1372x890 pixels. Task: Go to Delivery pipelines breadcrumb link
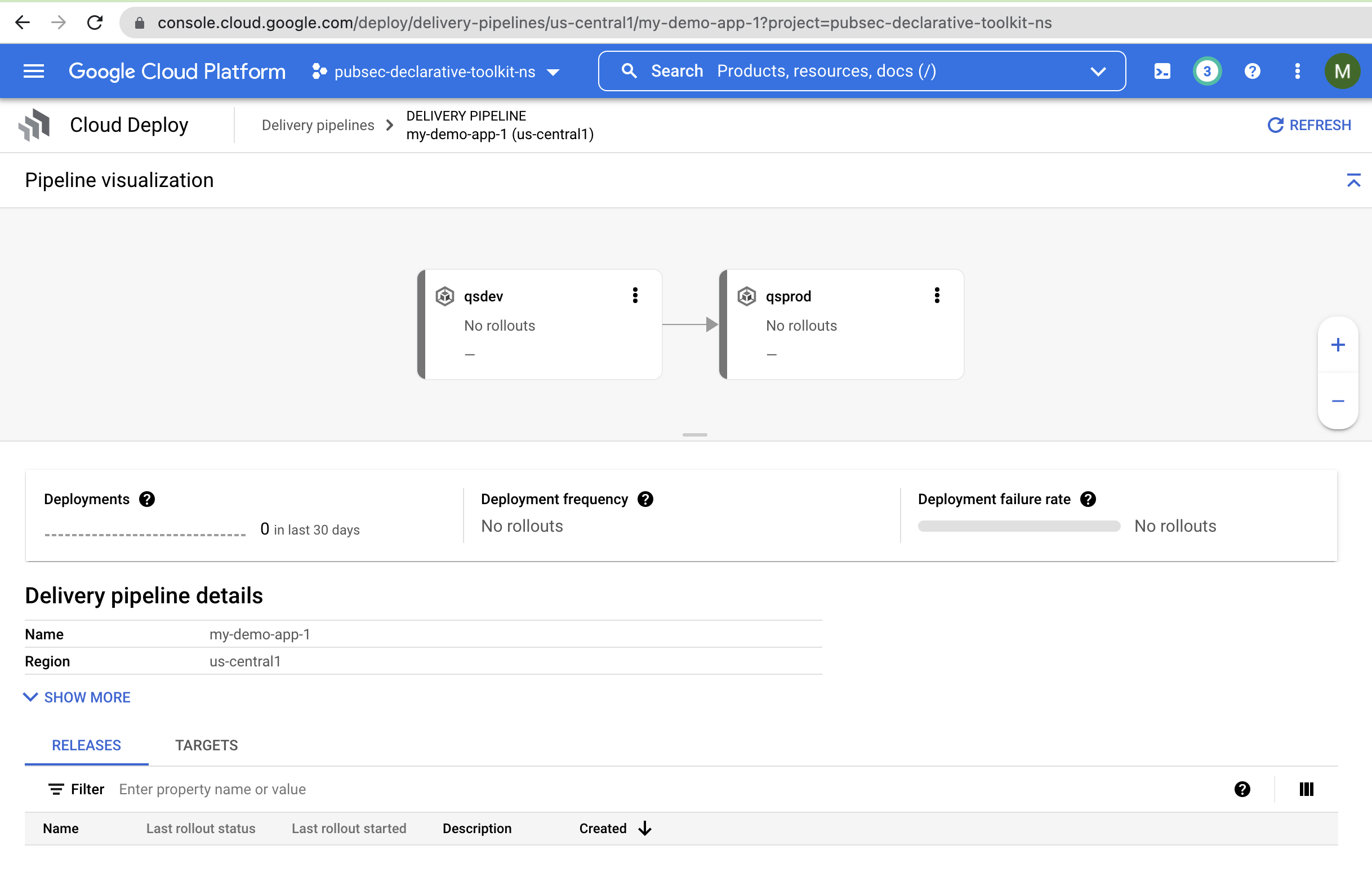point(318,125)
